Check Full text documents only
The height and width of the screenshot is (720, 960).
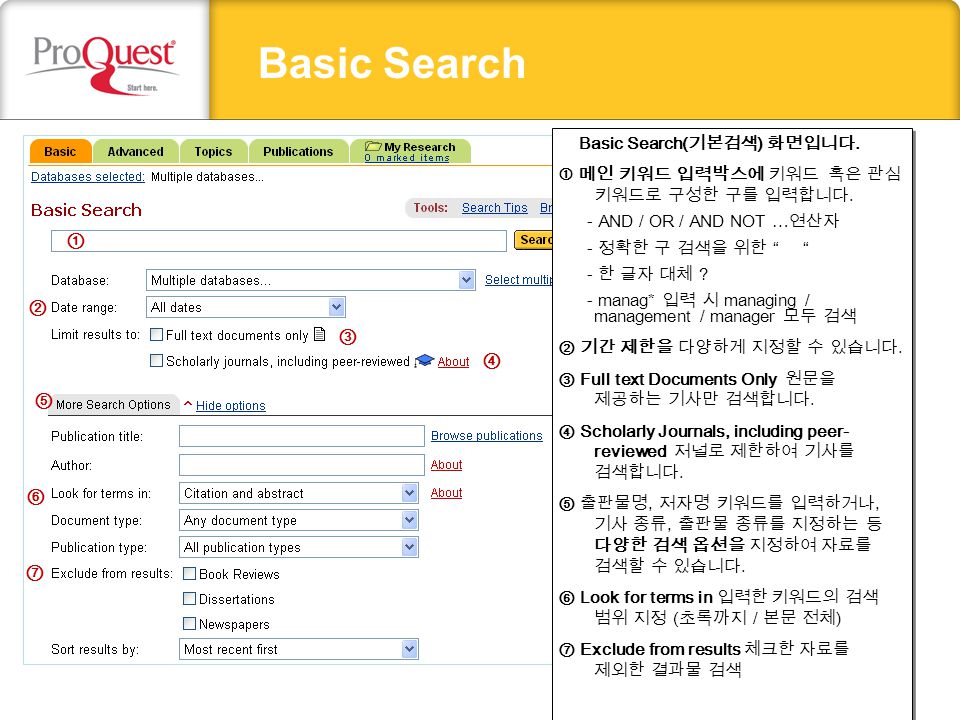click(157, 334)
